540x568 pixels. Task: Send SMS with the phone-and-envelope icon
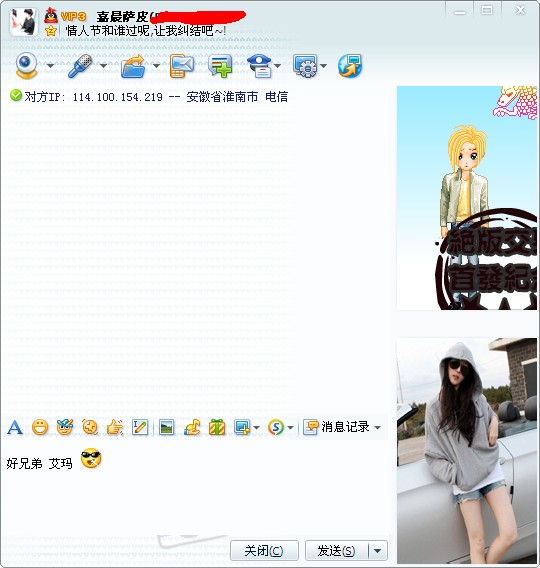coord(182,66)
